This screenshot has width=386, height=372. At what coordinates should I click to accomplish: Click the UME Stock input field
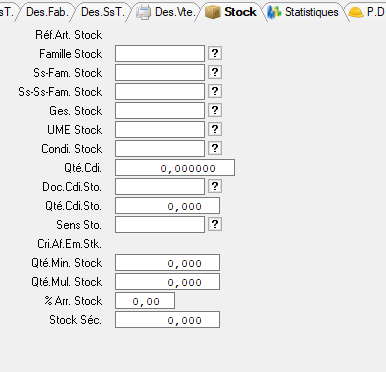click(160, 130)
